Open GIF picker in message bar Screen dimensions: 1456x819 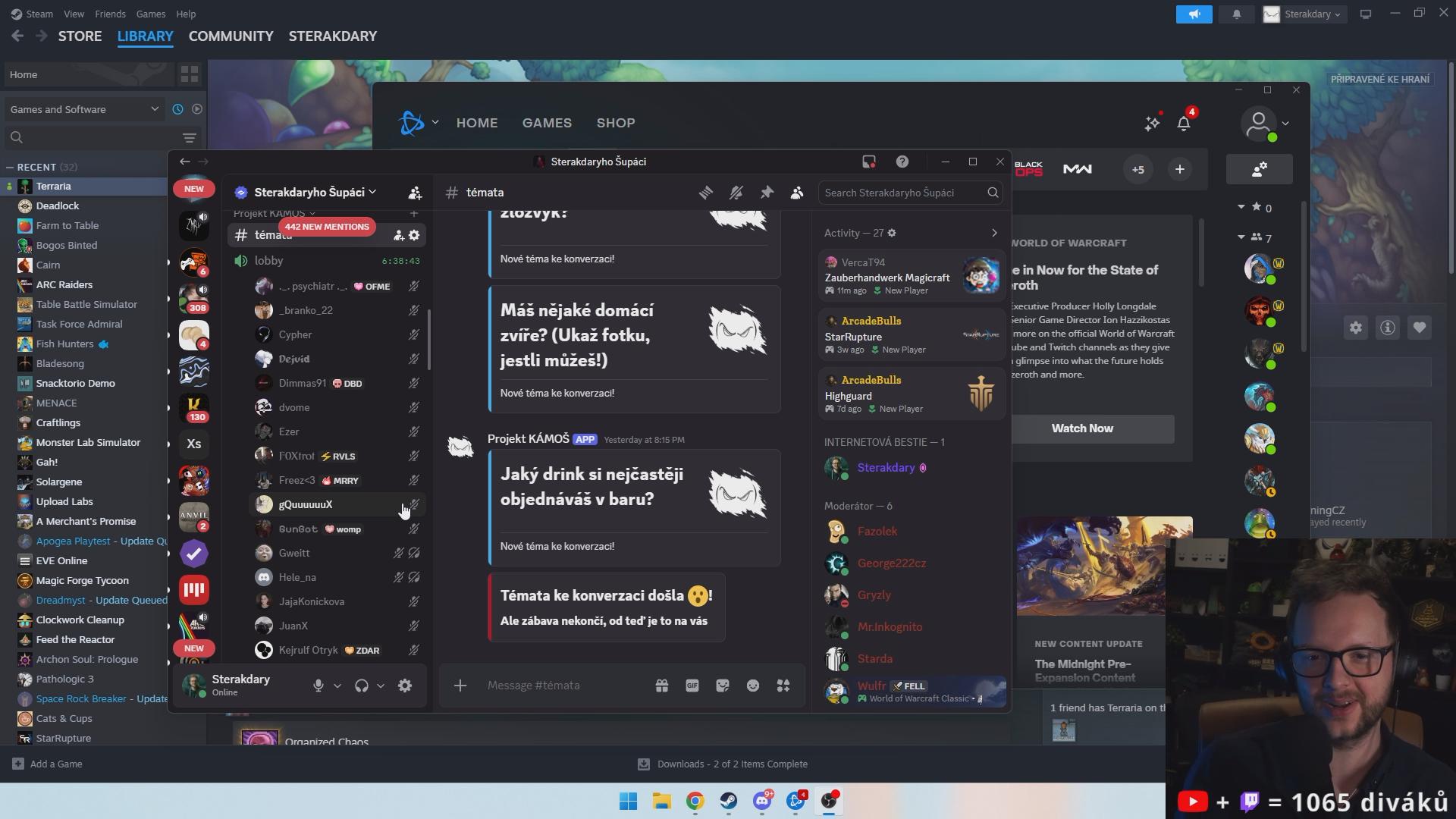tap(692, 686)
